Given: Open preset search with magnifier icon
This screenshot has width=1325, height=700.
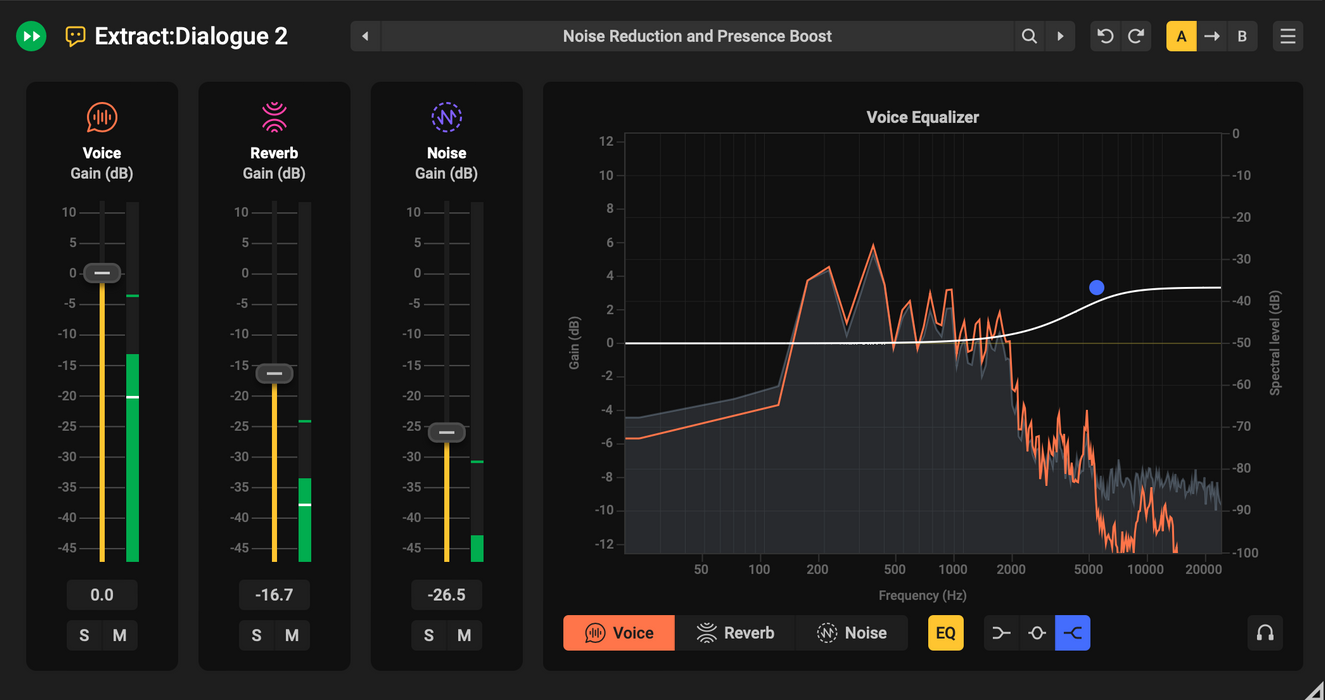Looking at the screenshot, I should 1029,37.
